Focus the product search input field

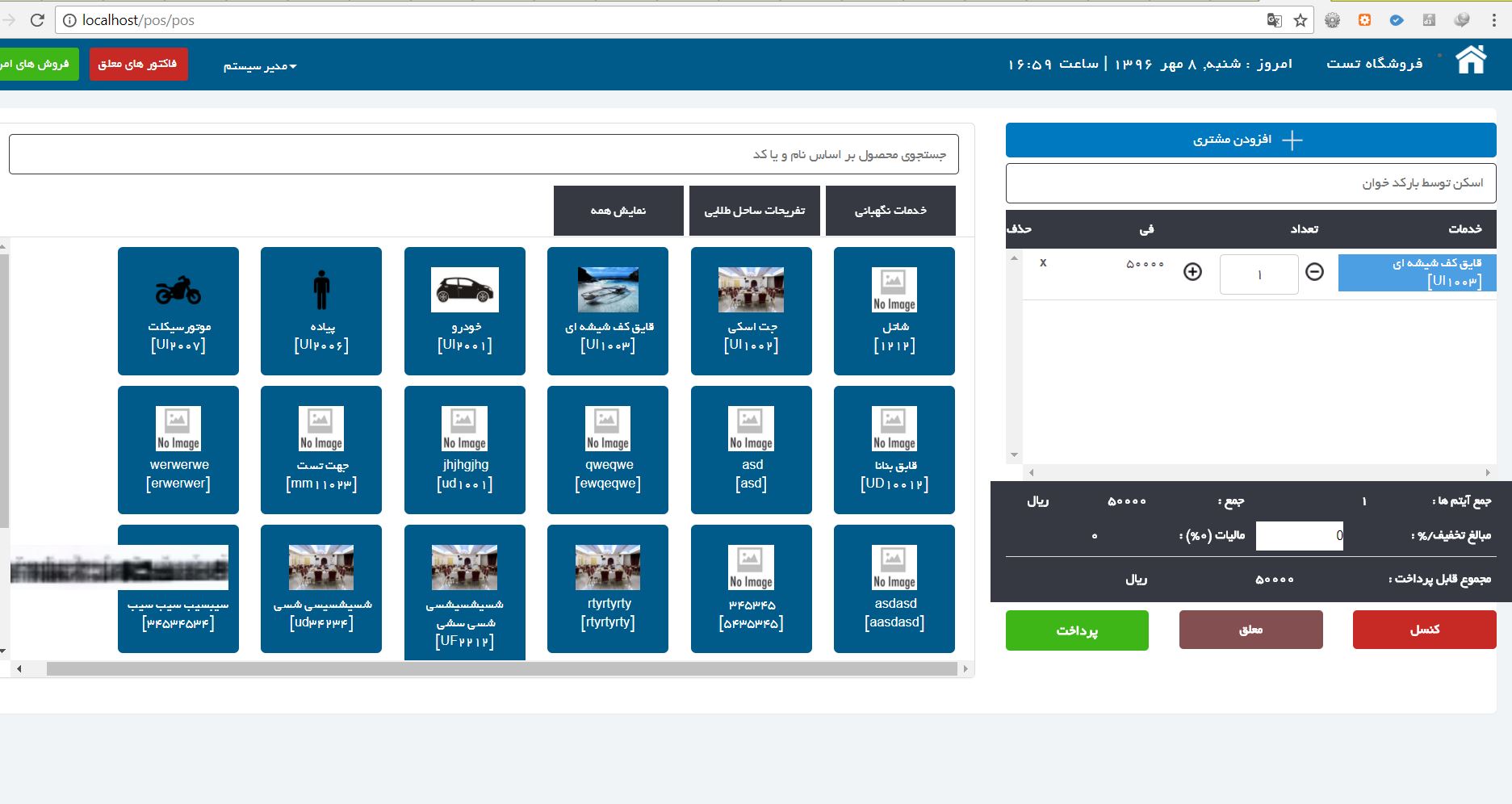pos(484,154)
